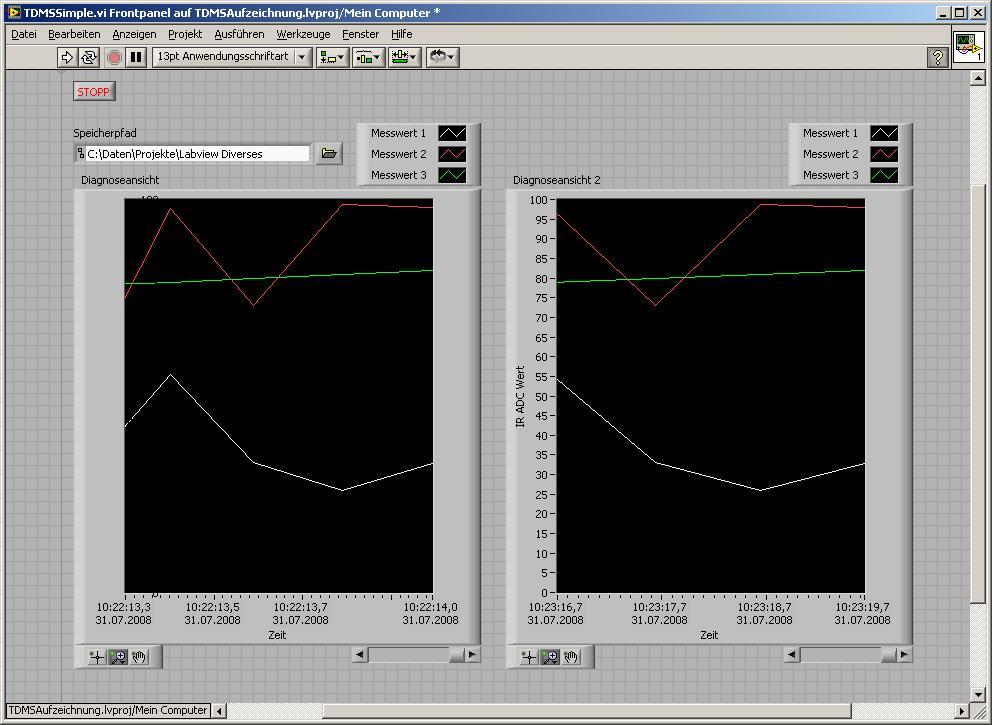This screenshot has height=725, width=992.
Task: Click the folder browse icon beside Speicherpfad
Action: point(329,154)
